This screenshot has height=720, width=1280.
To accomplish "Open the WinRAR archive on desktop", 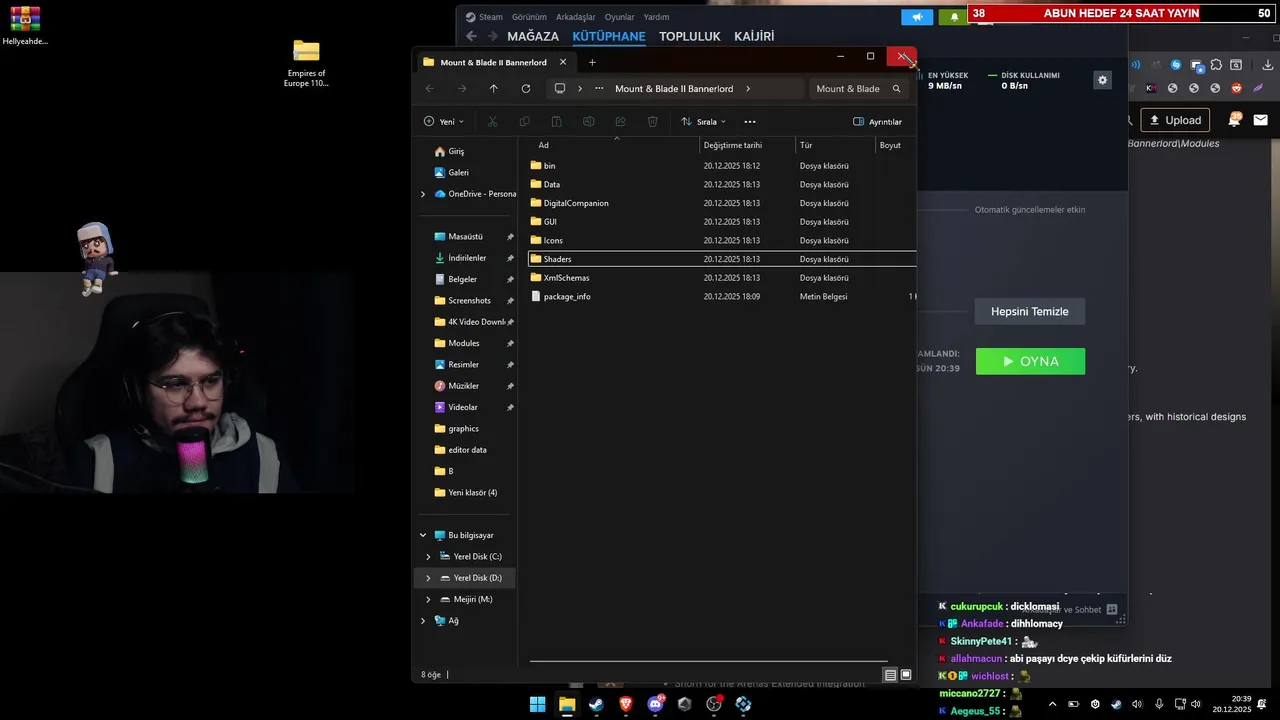I will click(x=25, y=27).
